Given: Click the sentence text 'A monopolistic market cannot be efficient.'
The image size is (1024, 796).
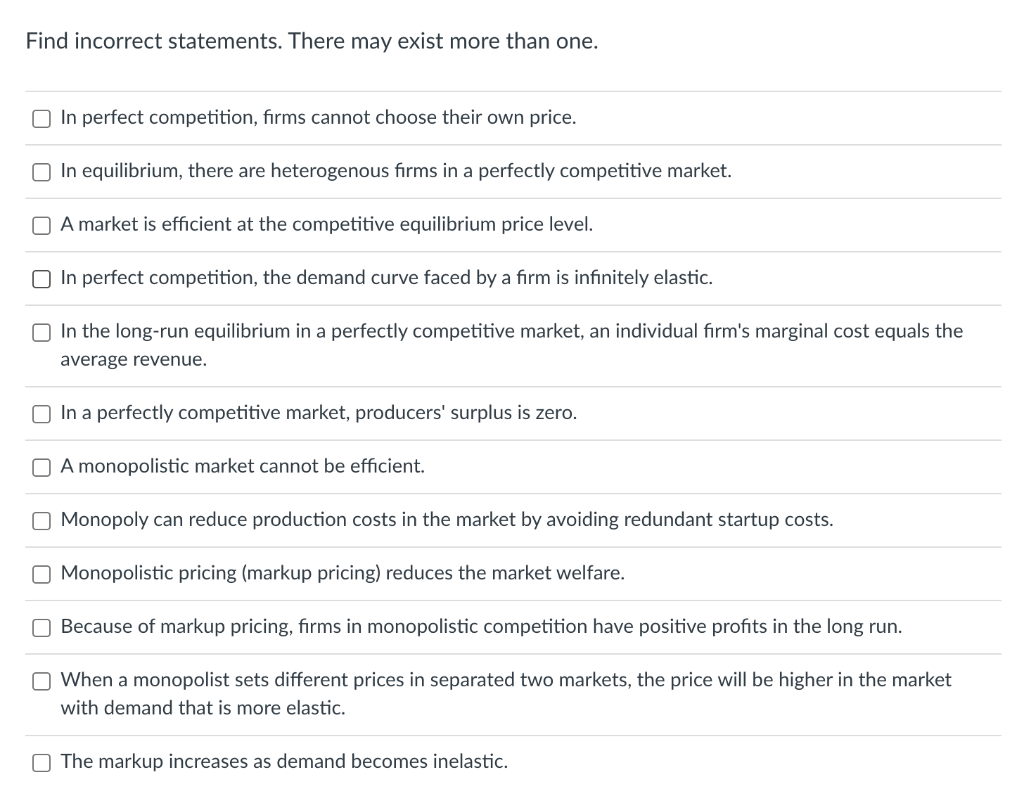Looking at the screenshot, I should click(x=242, y=466).
